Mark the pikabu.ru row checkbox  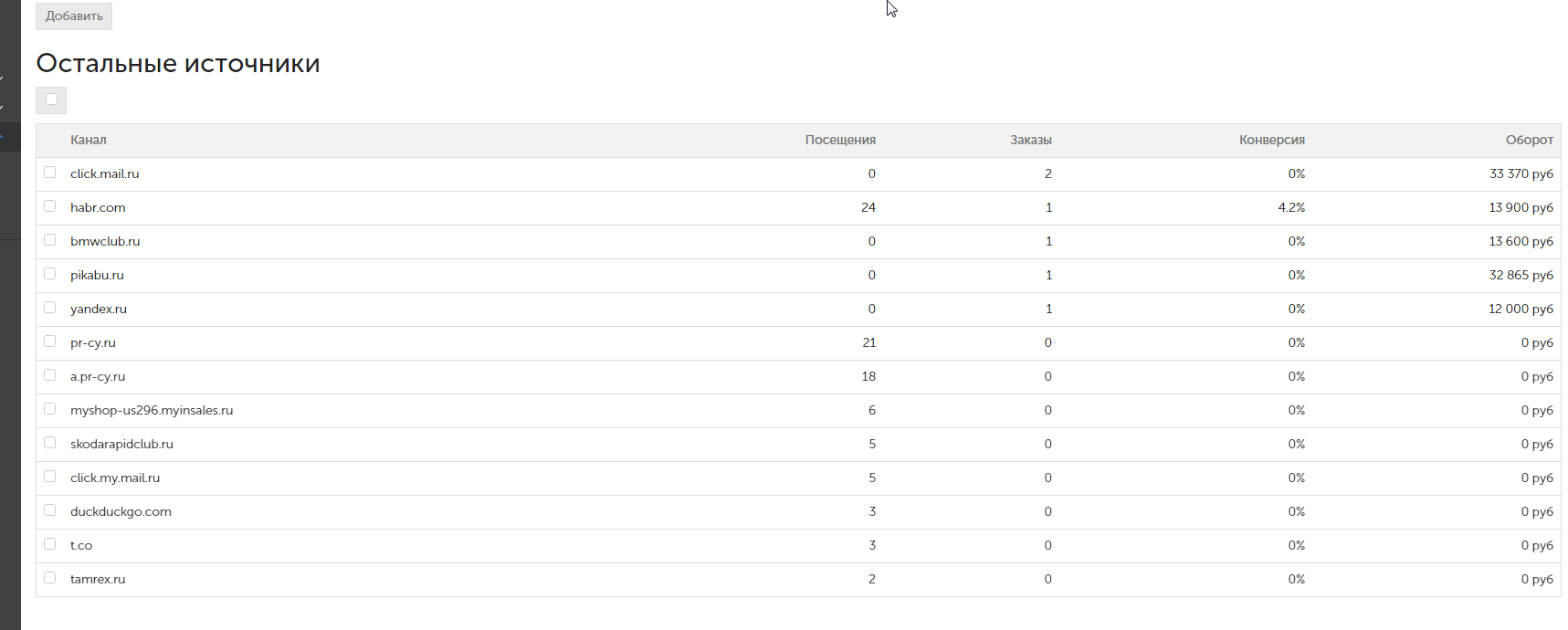coord(50,274)
